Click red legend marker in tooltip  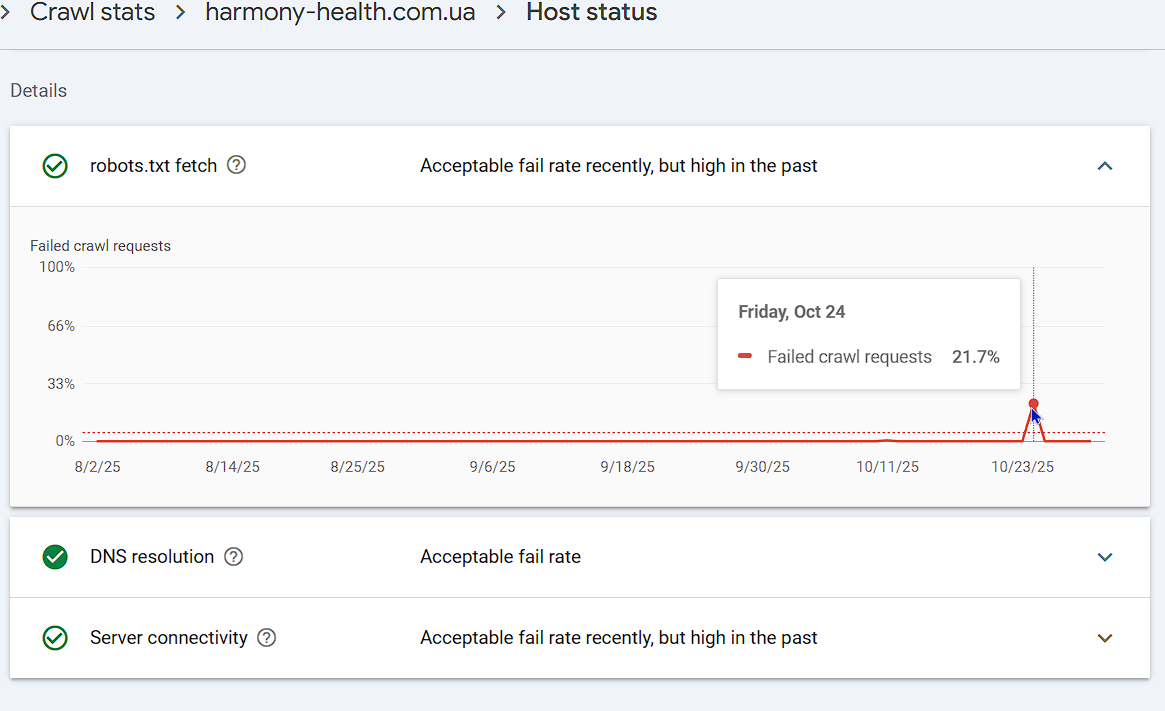[x=745, y=357]
